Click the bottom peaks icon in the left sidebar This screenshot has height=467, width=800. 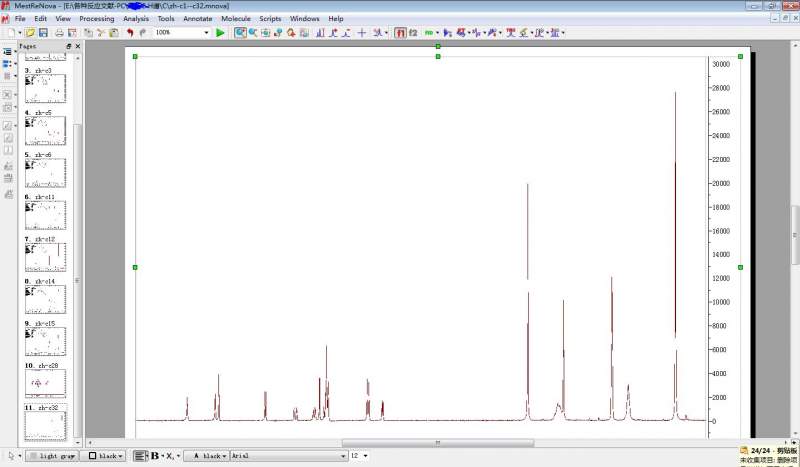tap(8, 194)
